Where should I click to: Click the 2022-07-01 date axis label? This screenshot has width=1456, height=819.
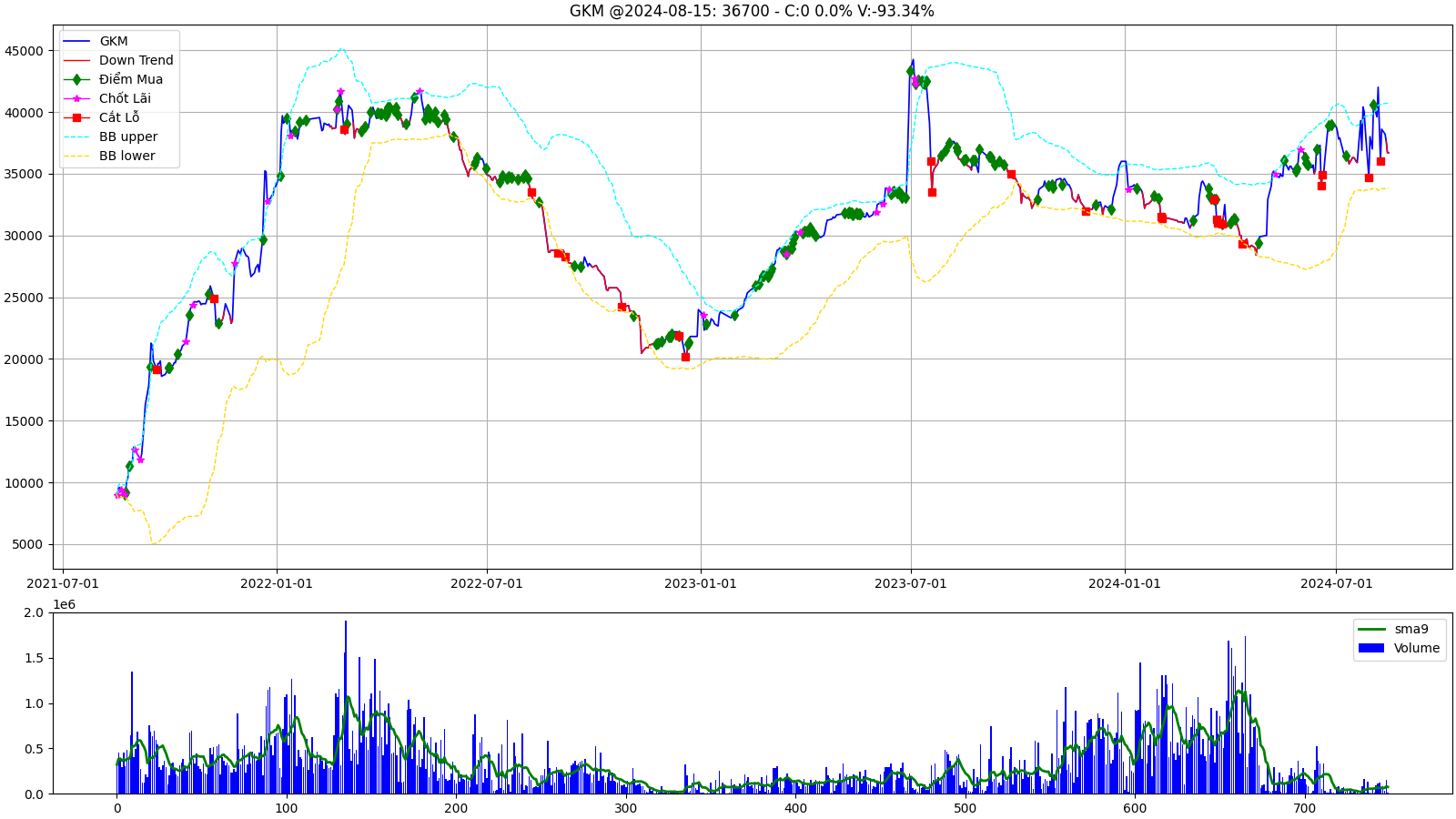tap(487, 583)
